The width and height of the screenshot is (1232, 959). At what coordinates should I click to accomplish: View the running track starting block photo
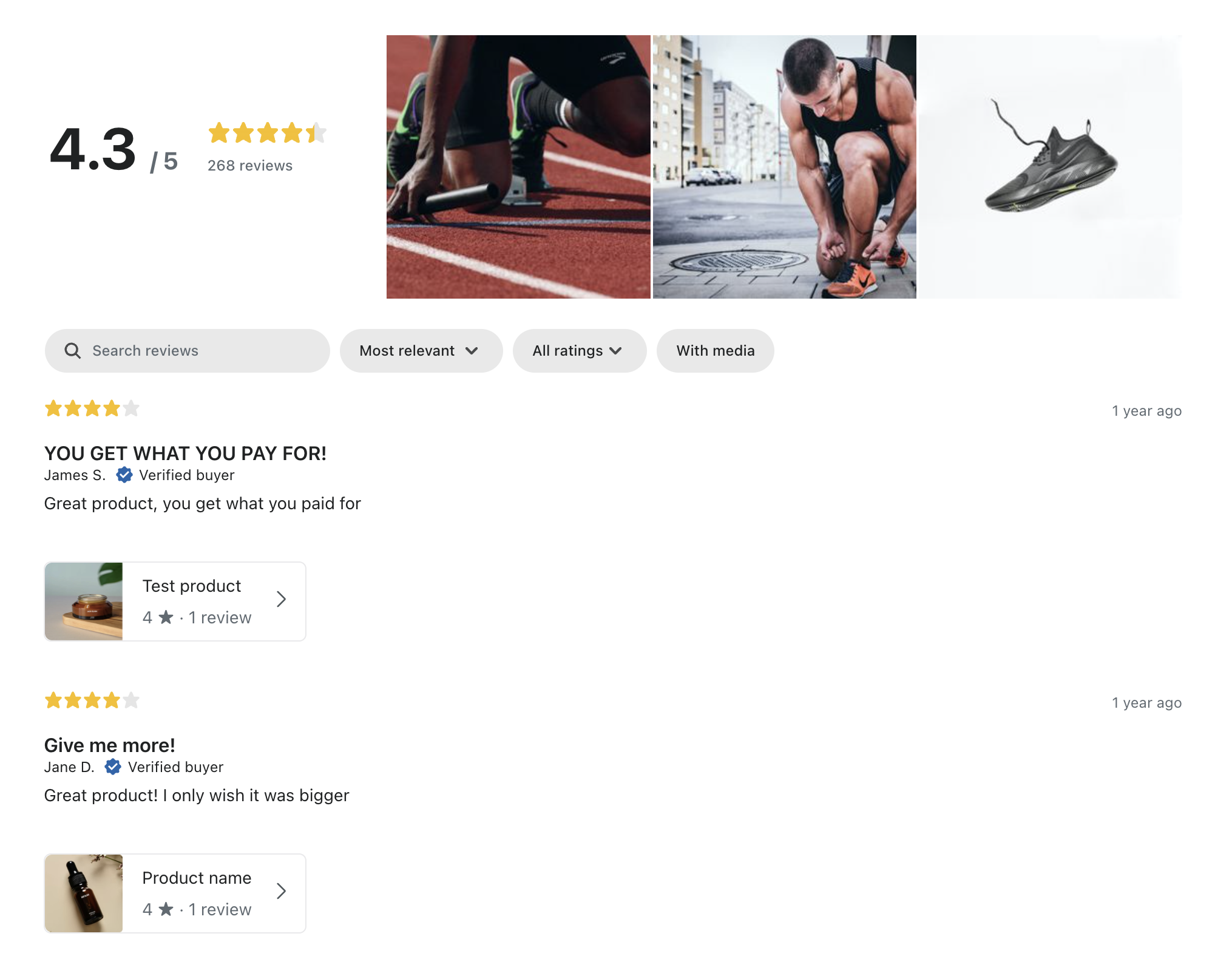click(518, 167)
